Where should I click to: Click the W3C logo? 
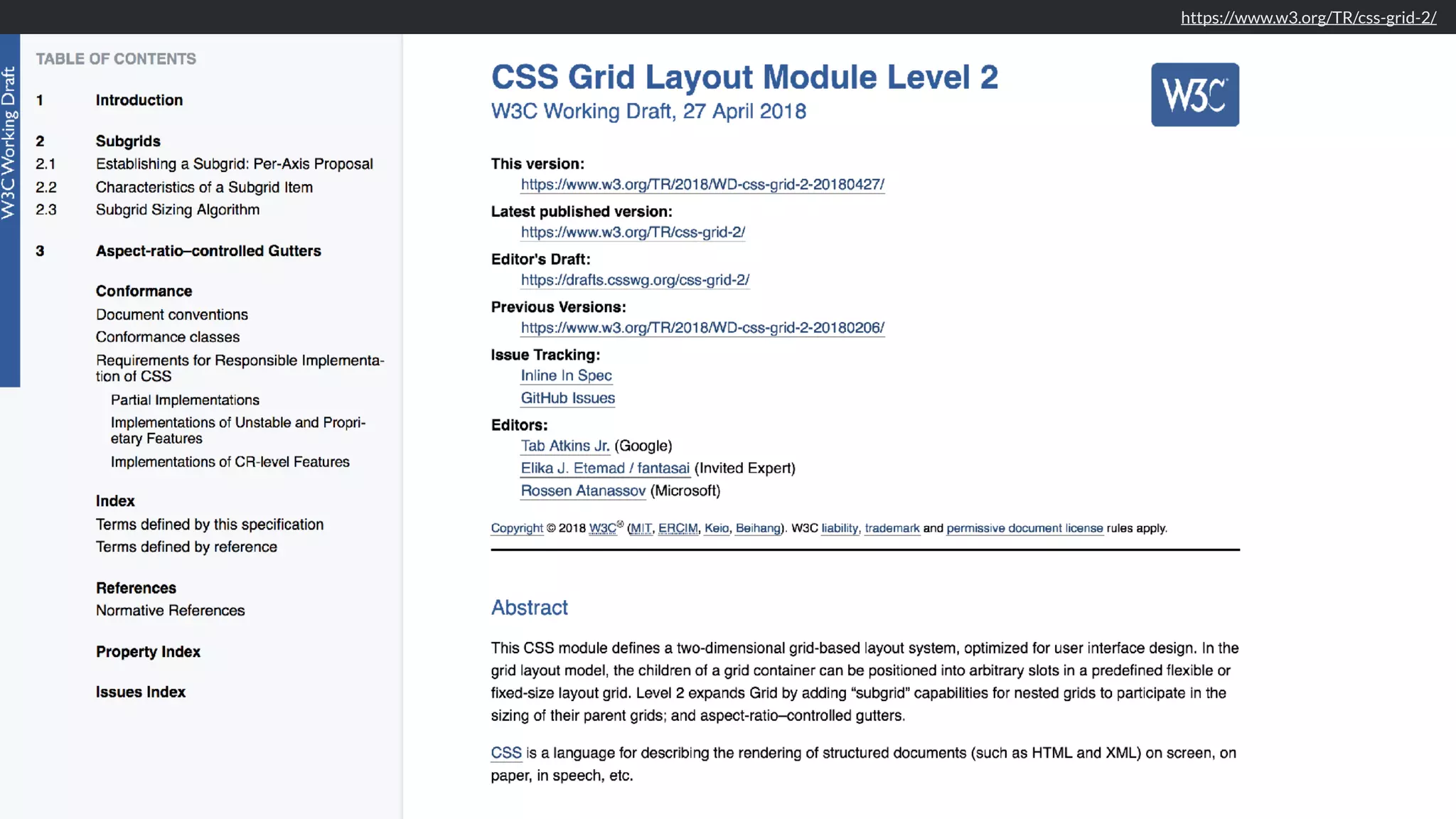[x=1194, y=95]
